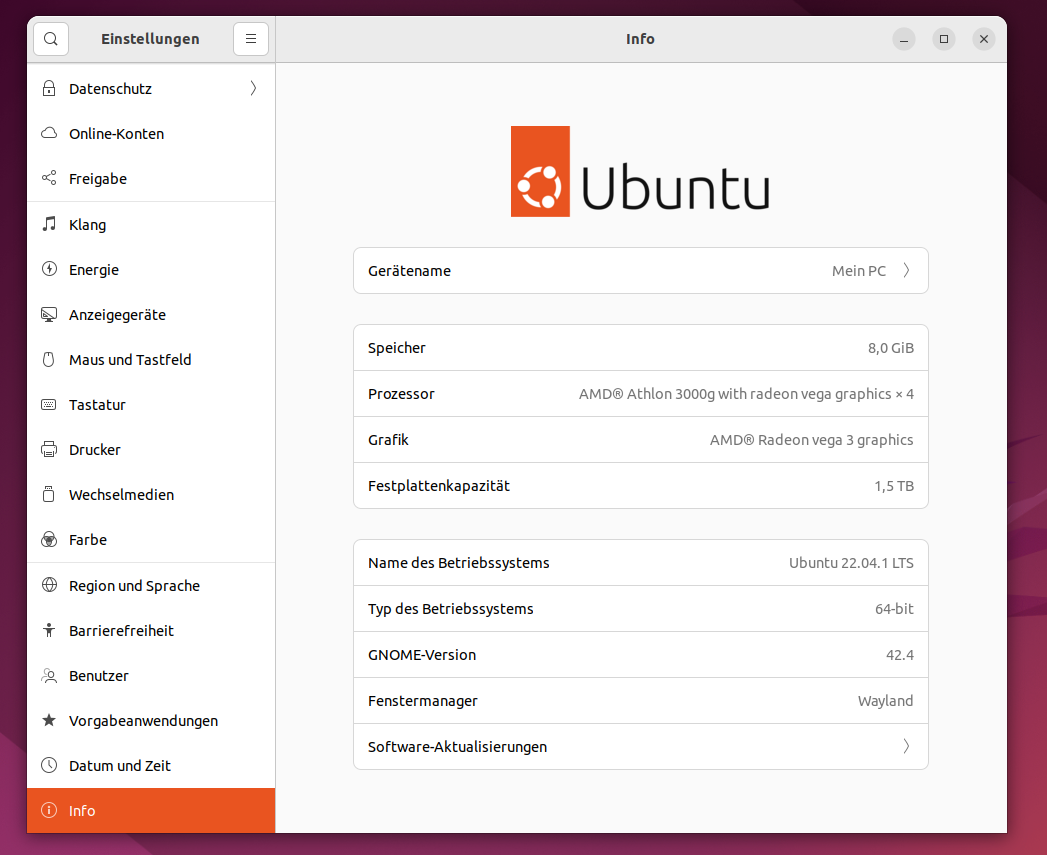
Task: Click the Wechselmedien removable media icon
Action: click(49, 494)
